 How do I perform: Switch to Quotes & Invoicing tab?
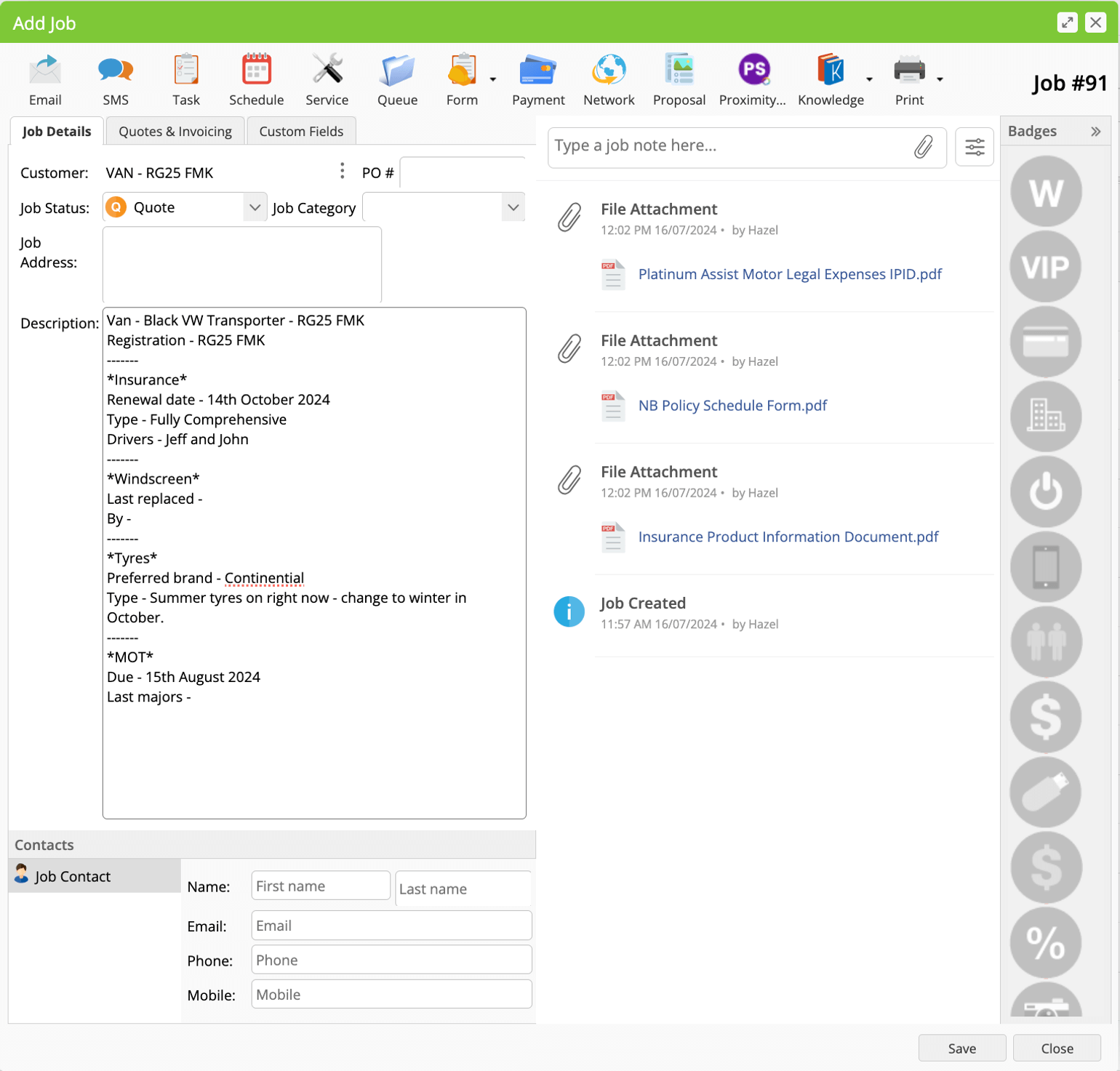click(175, 132)
